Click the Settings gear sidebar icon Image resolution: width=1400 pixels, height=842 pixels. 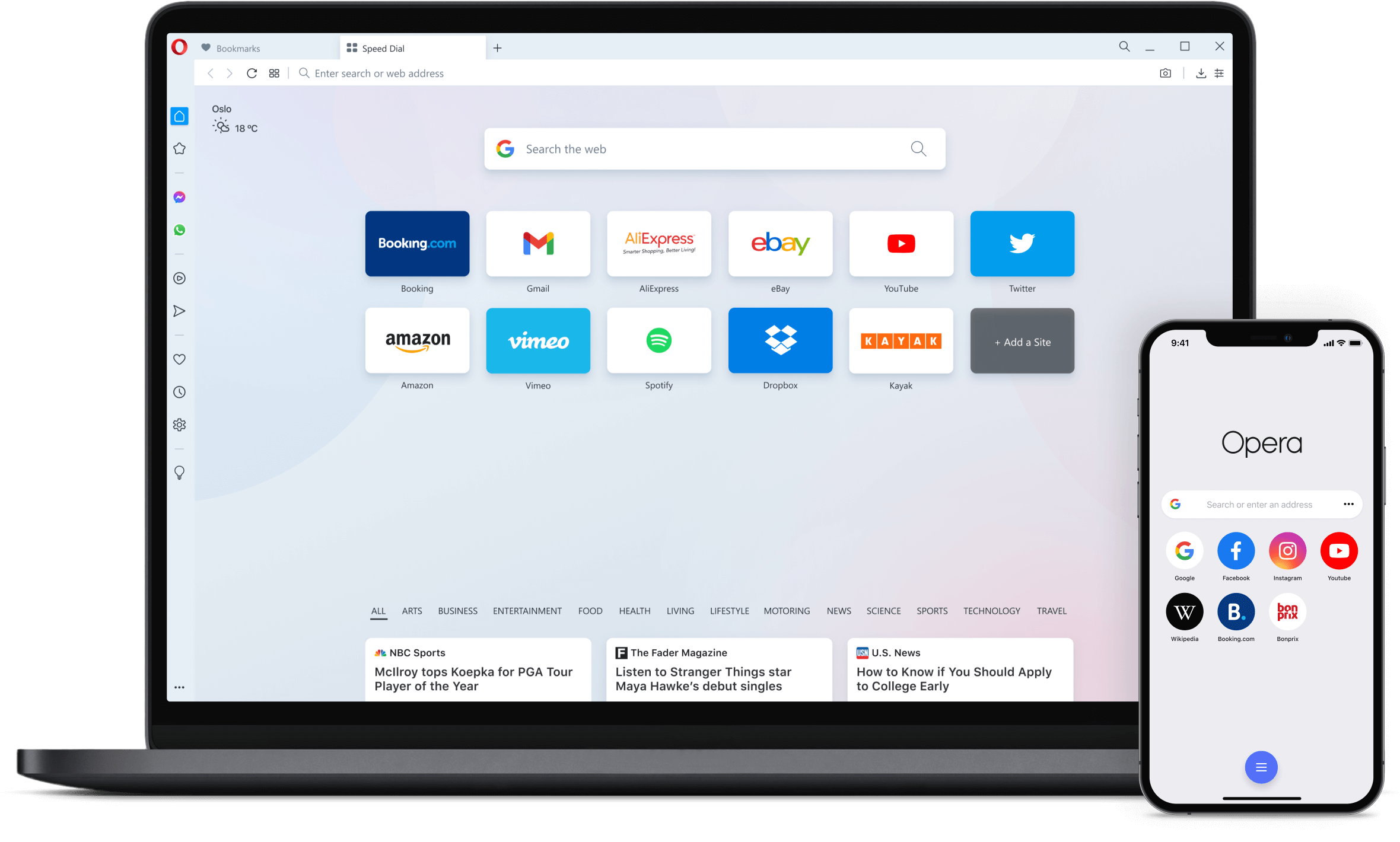point(180,424)
